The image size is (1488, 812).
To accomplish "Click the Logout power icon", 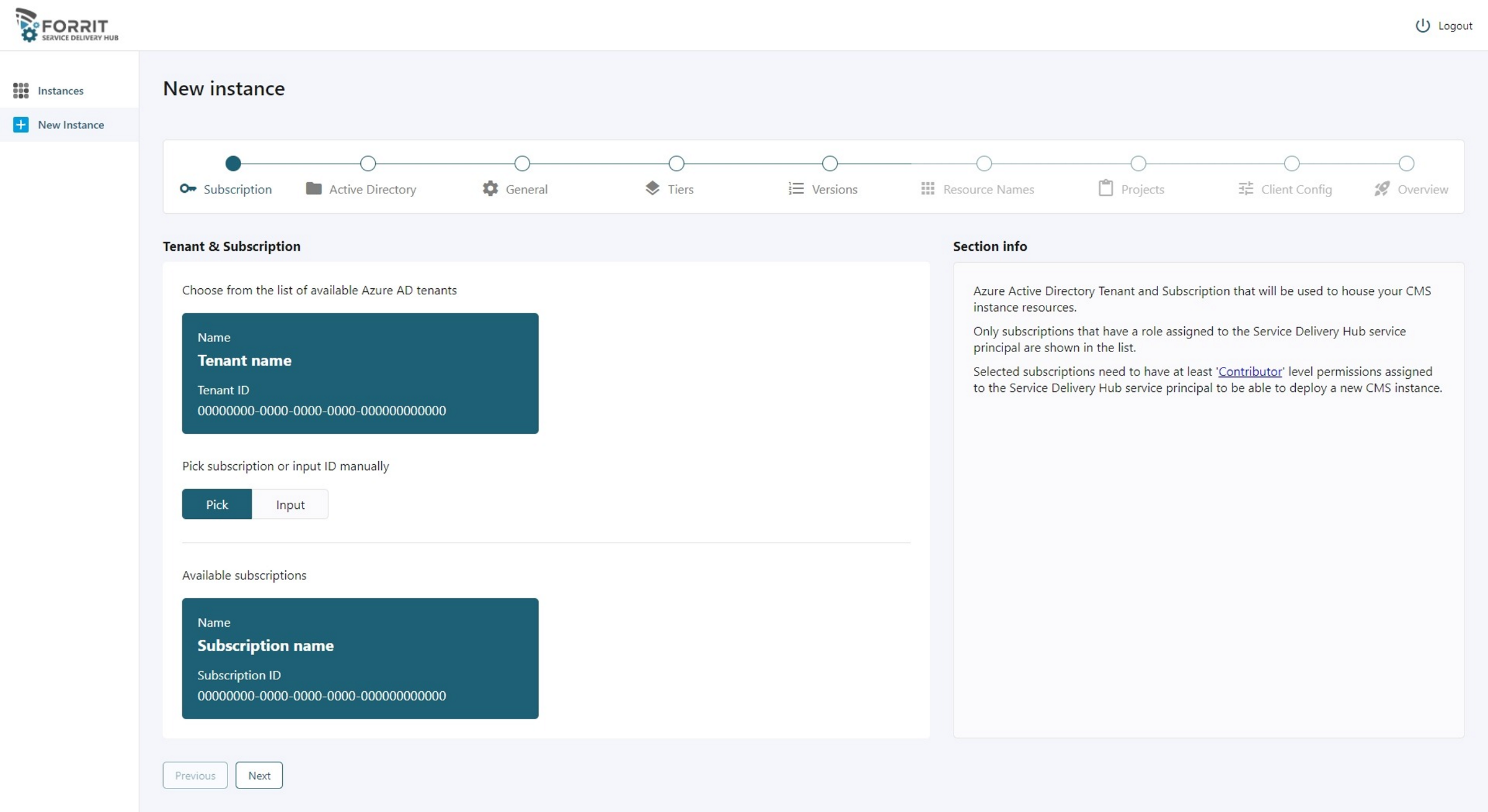I will tap(1422, 25).
